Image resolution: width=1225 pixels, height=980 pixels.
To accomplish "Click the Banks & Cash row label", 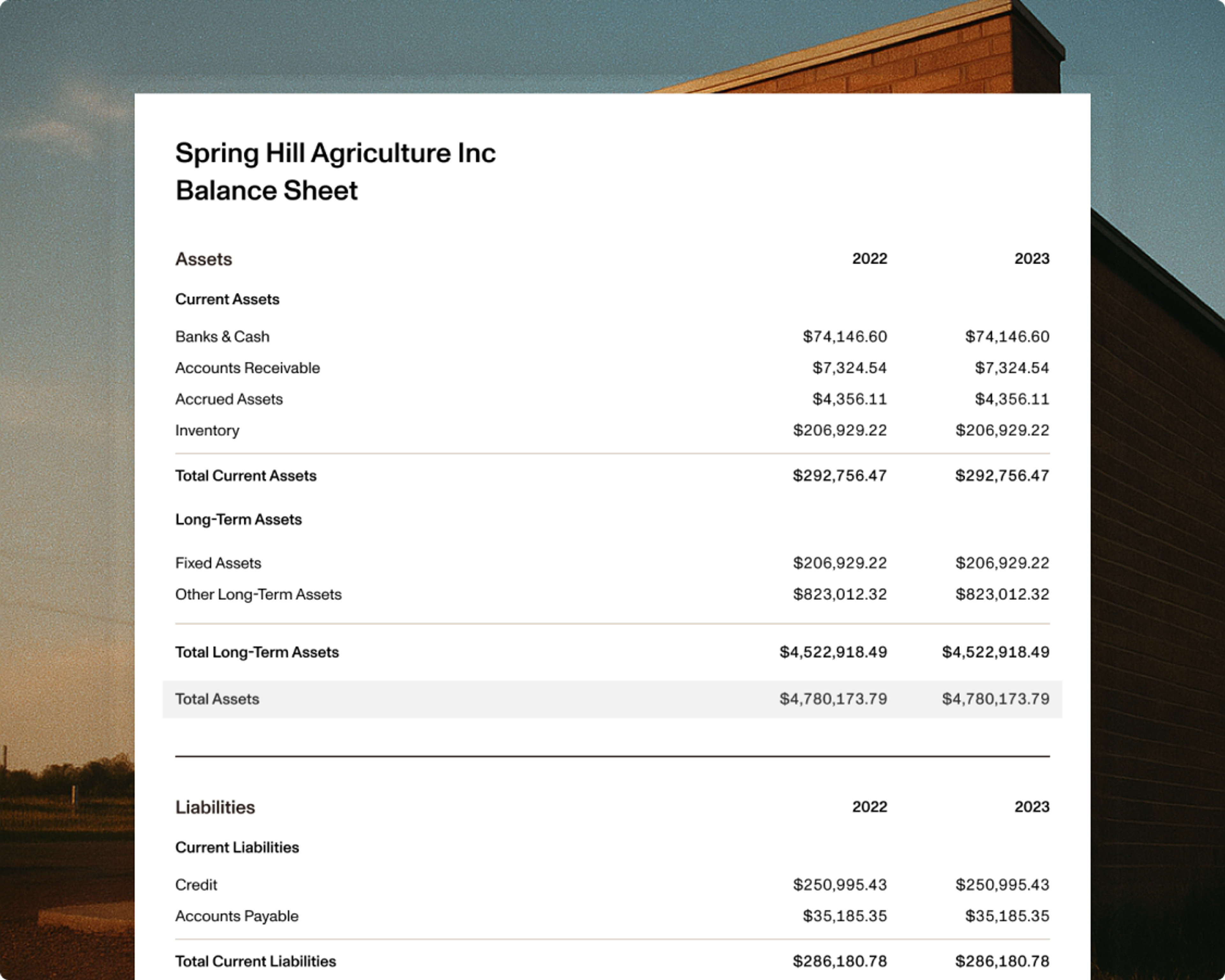I will [222, 337].
